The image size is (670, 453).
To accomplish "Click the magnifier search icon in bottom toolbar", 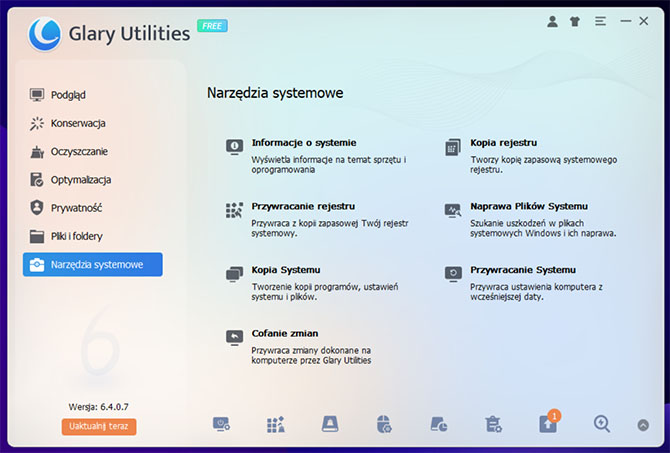I will [x=601, y=424].
